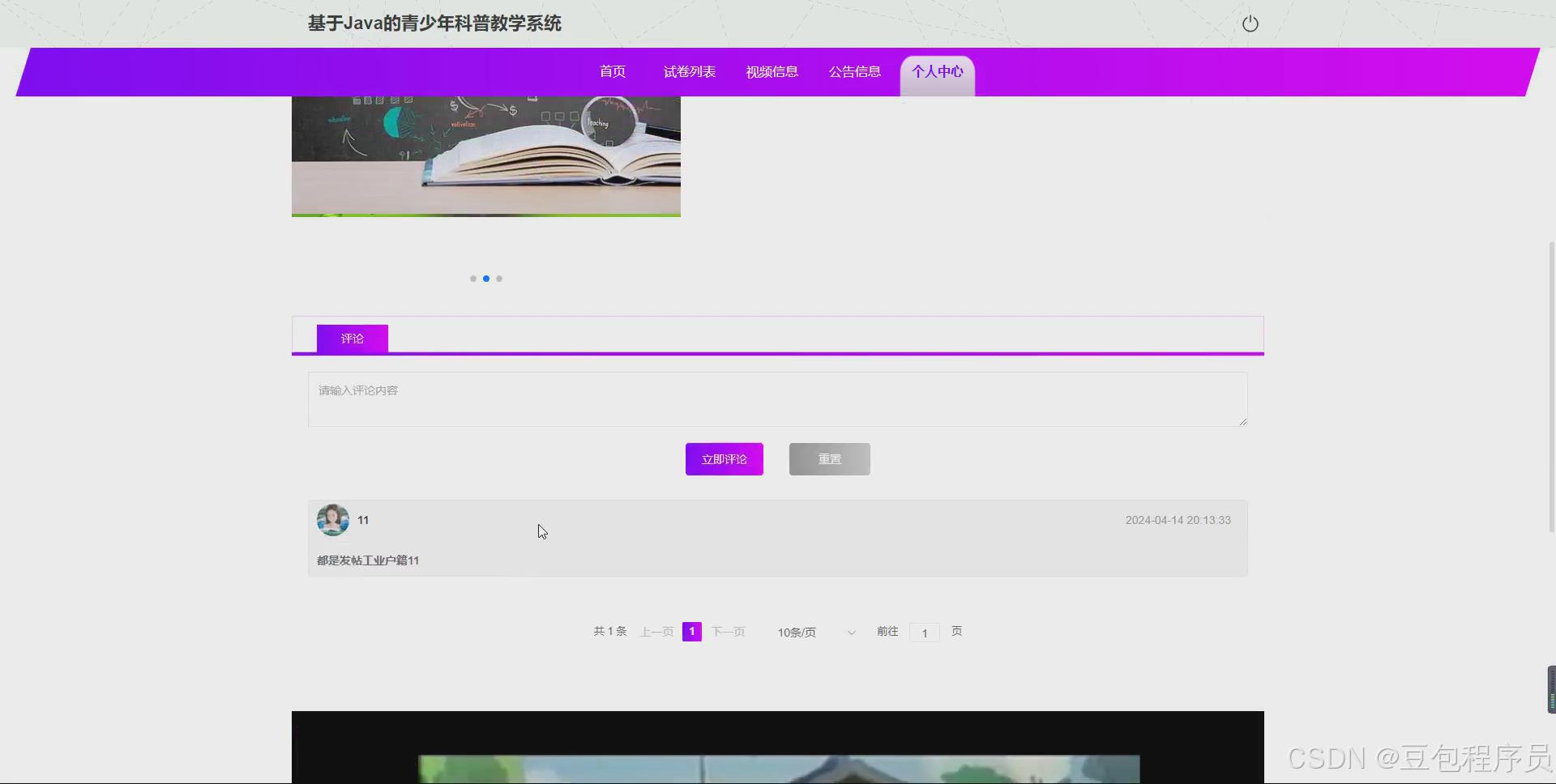Select the 评论 comments tab
Screen dimensions: 1556x784
[352, 338]
